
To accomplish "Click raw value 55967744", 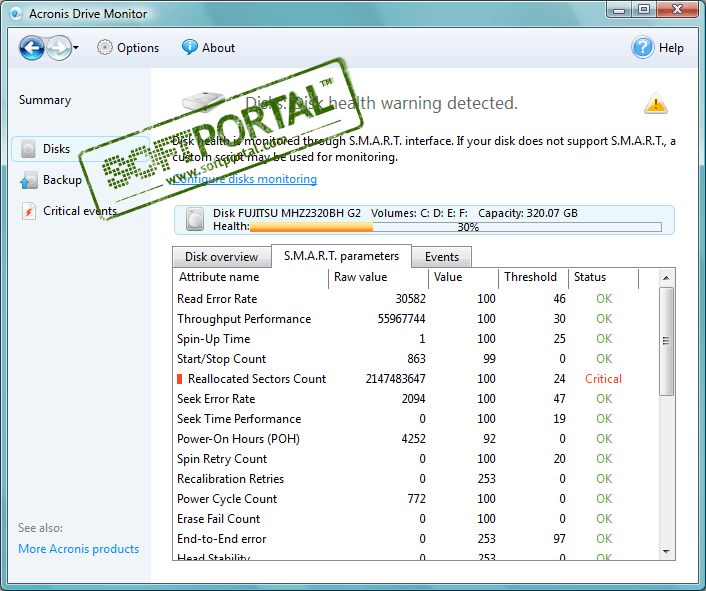I will (x=401, y=319).
